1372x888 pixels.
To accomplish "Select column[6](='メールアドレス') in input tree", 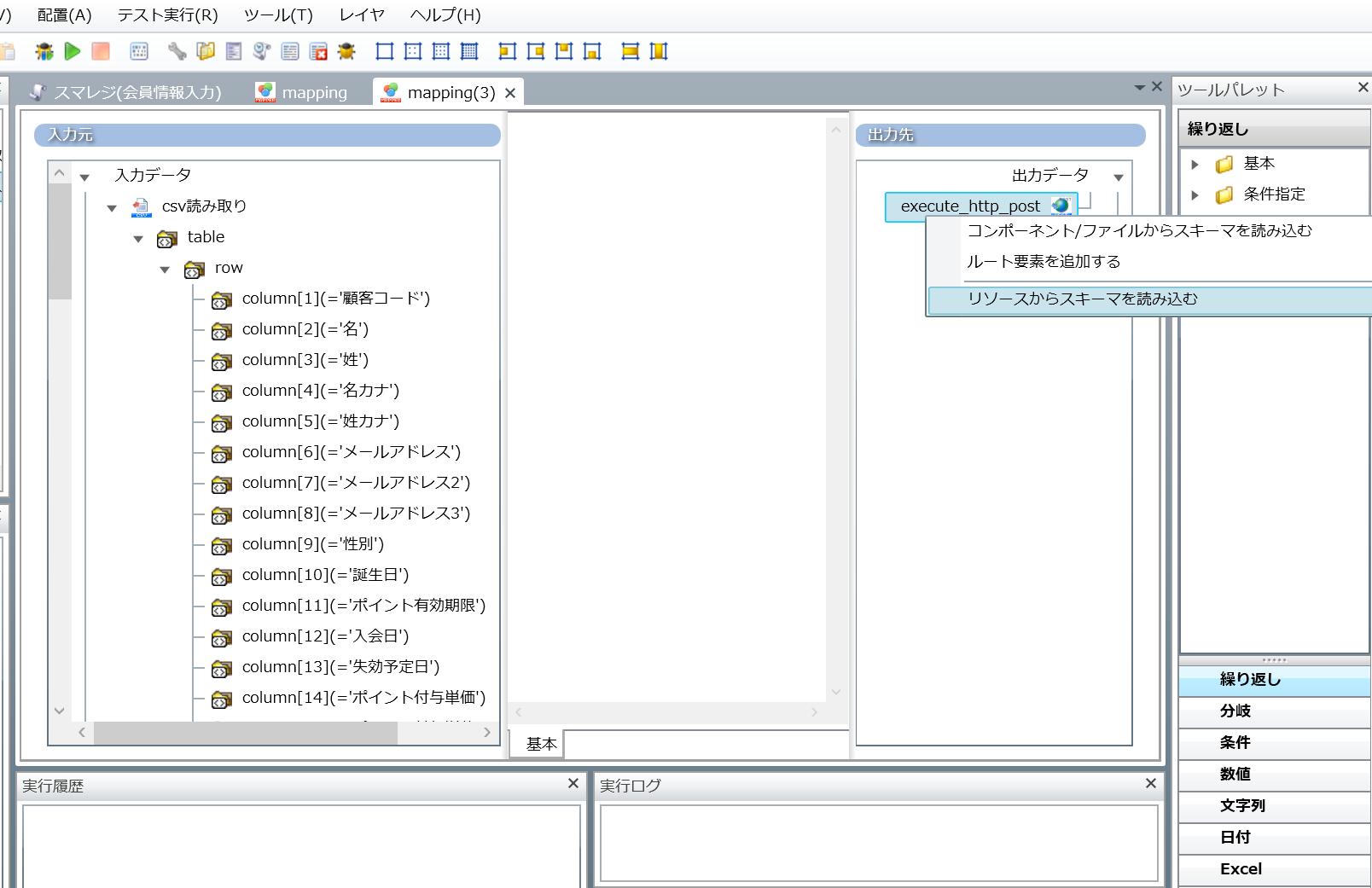I will (352, 452).
